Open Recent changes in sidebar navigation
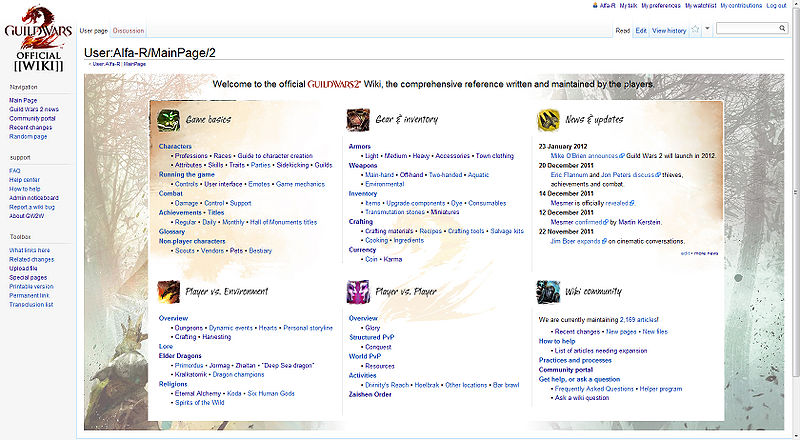The height and width of the screenshot is (440, 800). 31,128
